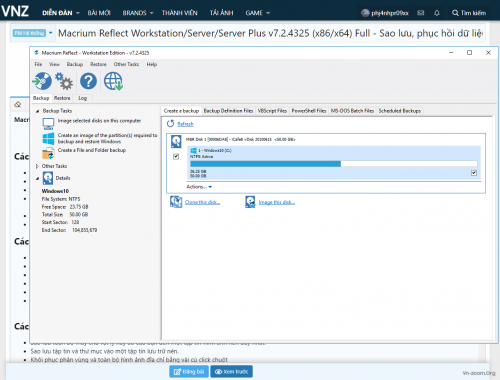Open settings gears toolbar icon
This screenshot has width=500, height=380.
(64, 81)
